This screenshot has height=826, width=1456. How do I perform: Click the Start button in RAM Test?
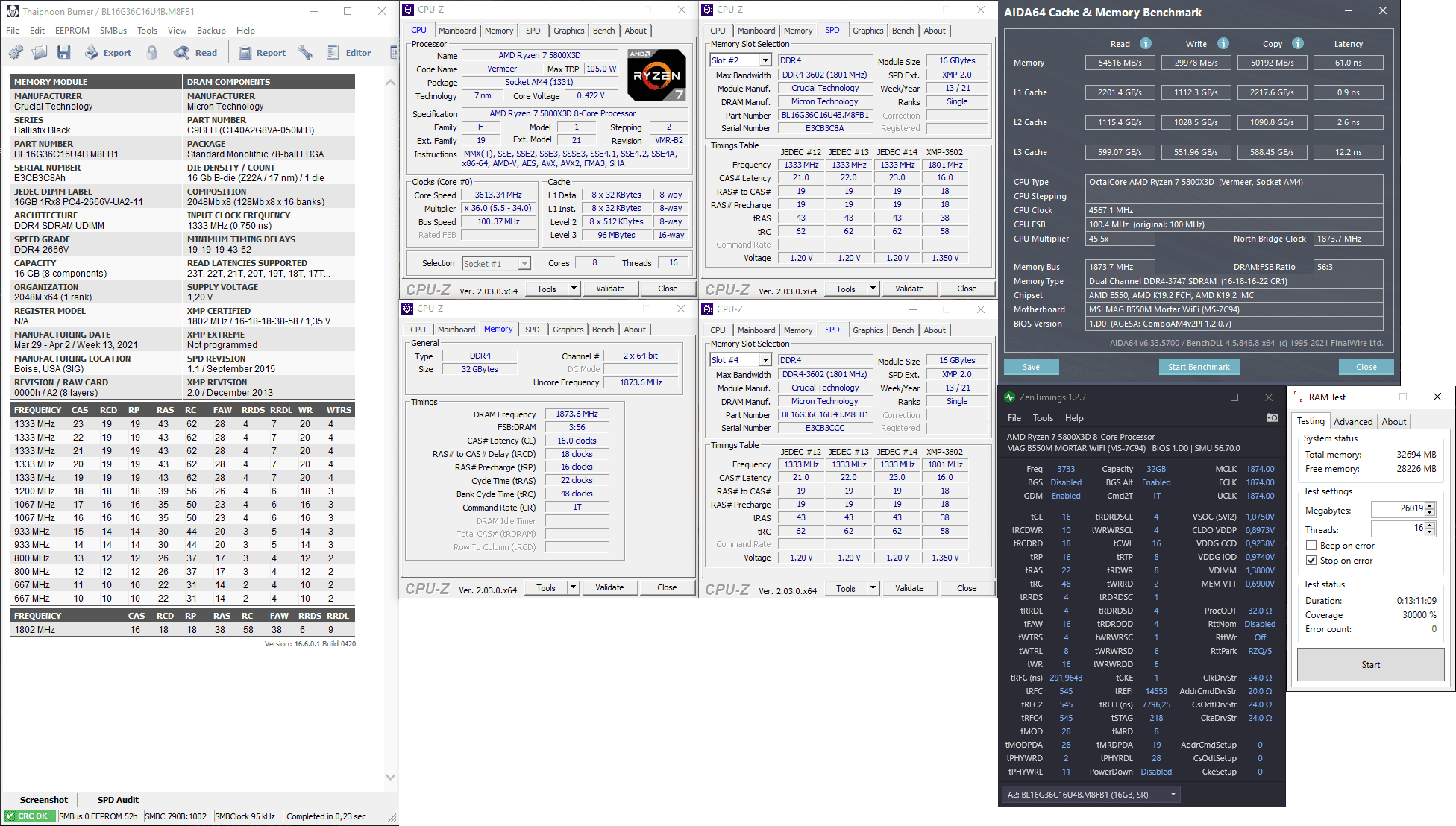coord(1370,664)
